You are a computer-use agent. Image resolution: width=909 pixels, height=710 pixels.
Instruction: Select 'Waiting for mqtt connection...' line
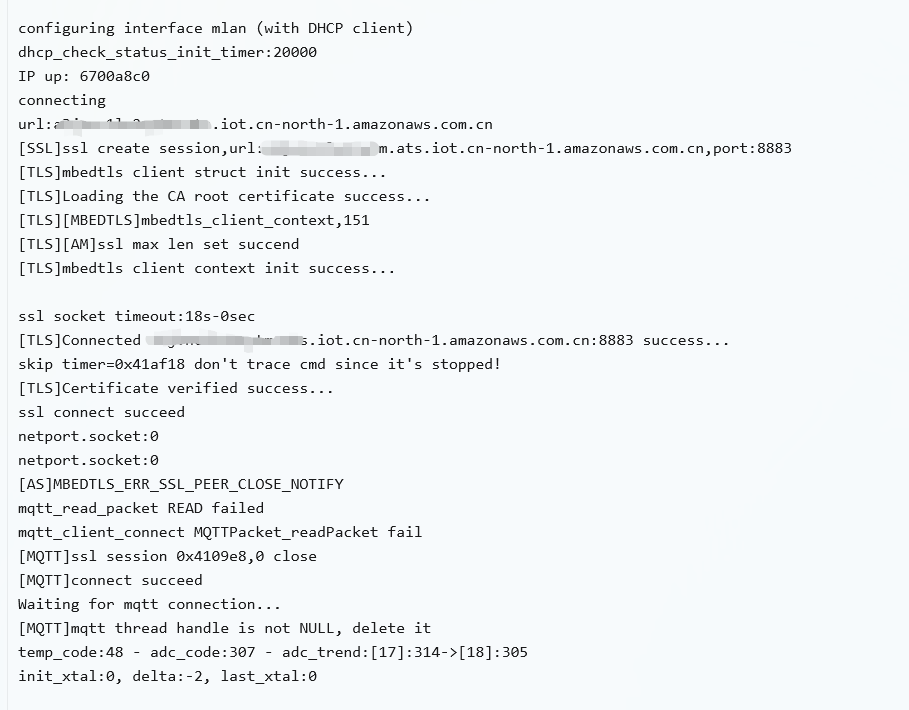coord(150,604)
